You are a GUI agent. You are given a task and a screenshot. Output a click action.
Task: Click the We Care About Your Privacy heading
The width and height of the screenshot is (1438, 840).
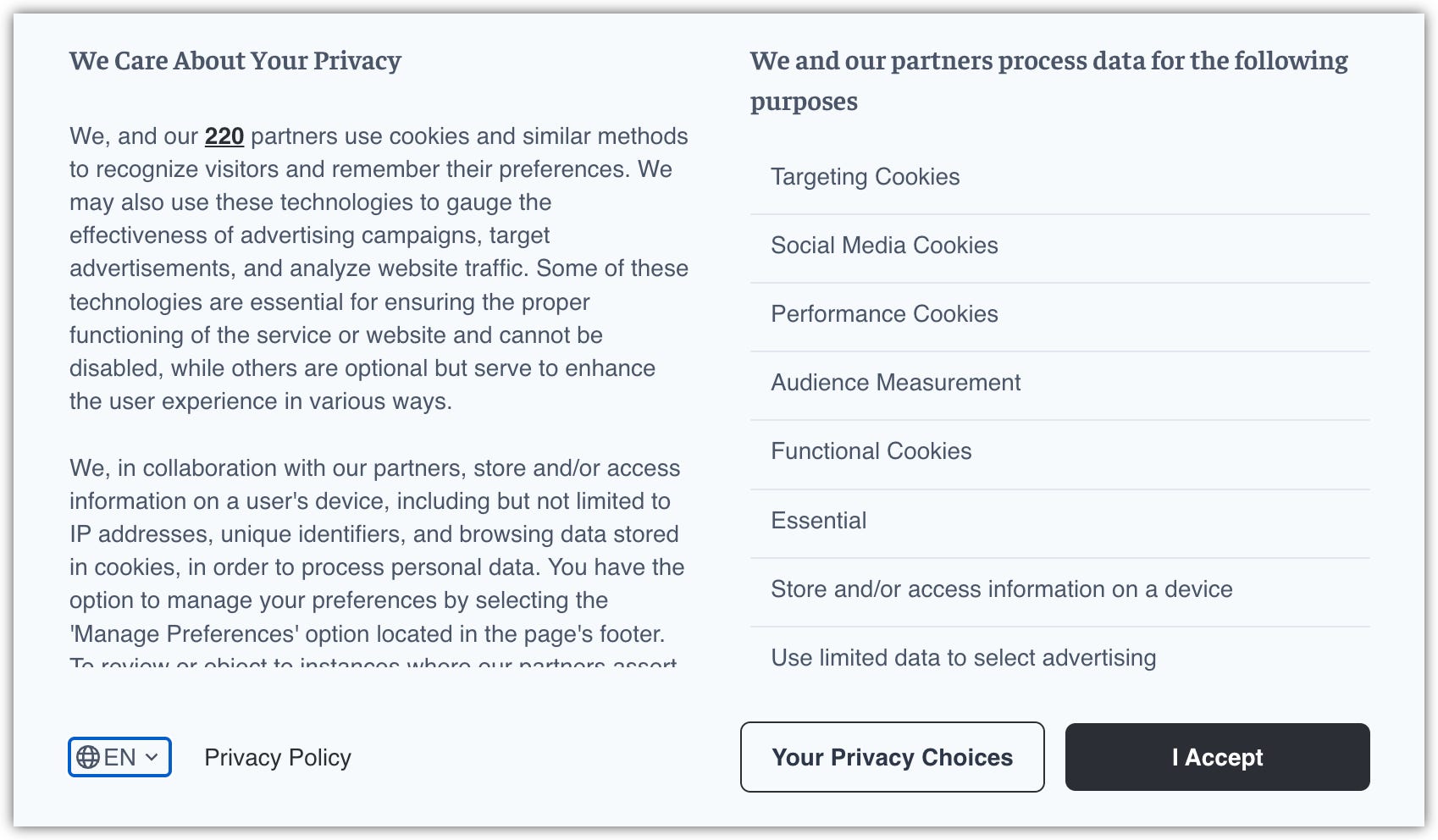[x=235, y=61]
